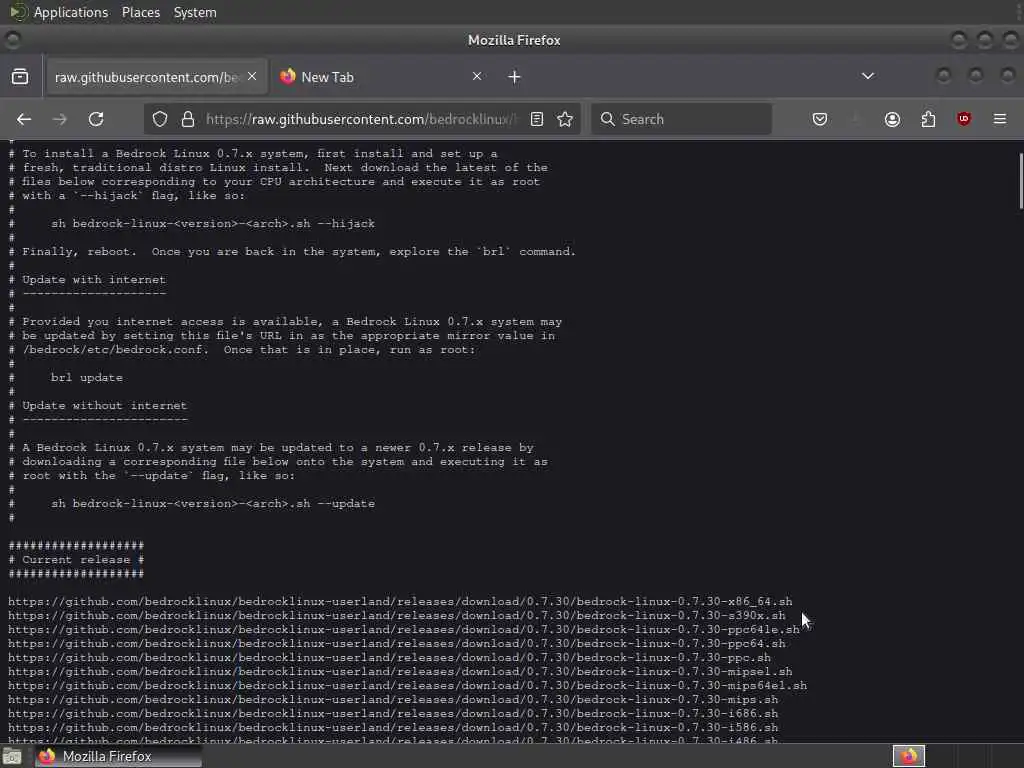The width and height of the screenshot is (1024, 768).
Task: Bookmark this page with the star
Action: pos(565,119)
